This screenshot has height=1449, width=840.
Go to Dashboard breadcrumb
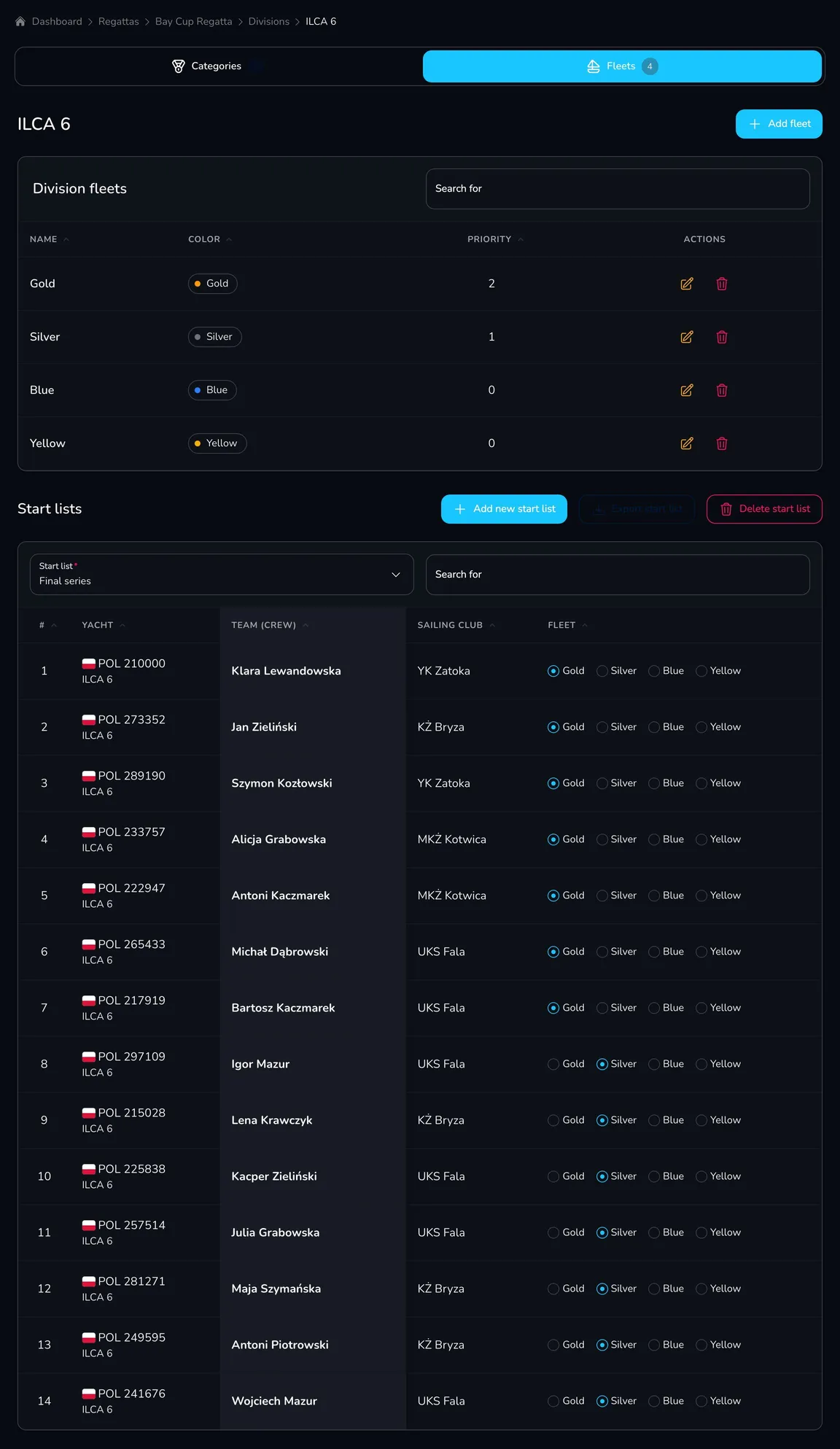pyautogui.click(x=57, y=22)
